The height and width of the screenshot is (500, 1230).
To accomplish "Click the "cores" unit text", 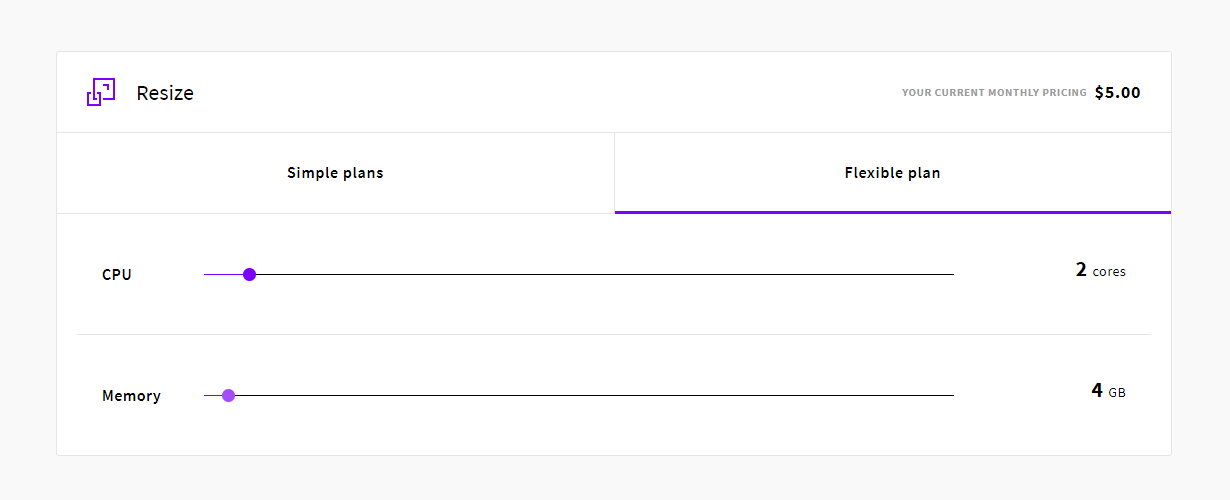I will (x=1109, y=272).
